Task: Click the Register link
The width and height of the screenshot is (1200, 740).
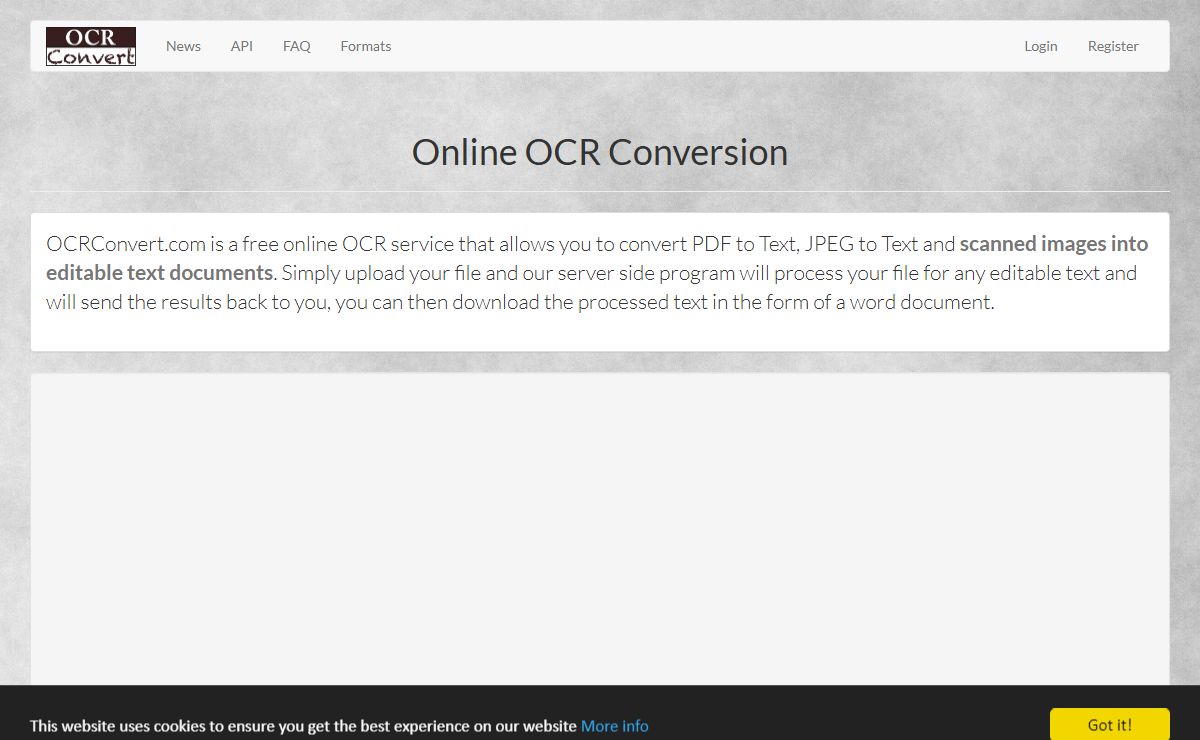Action: click(1113, 46)
